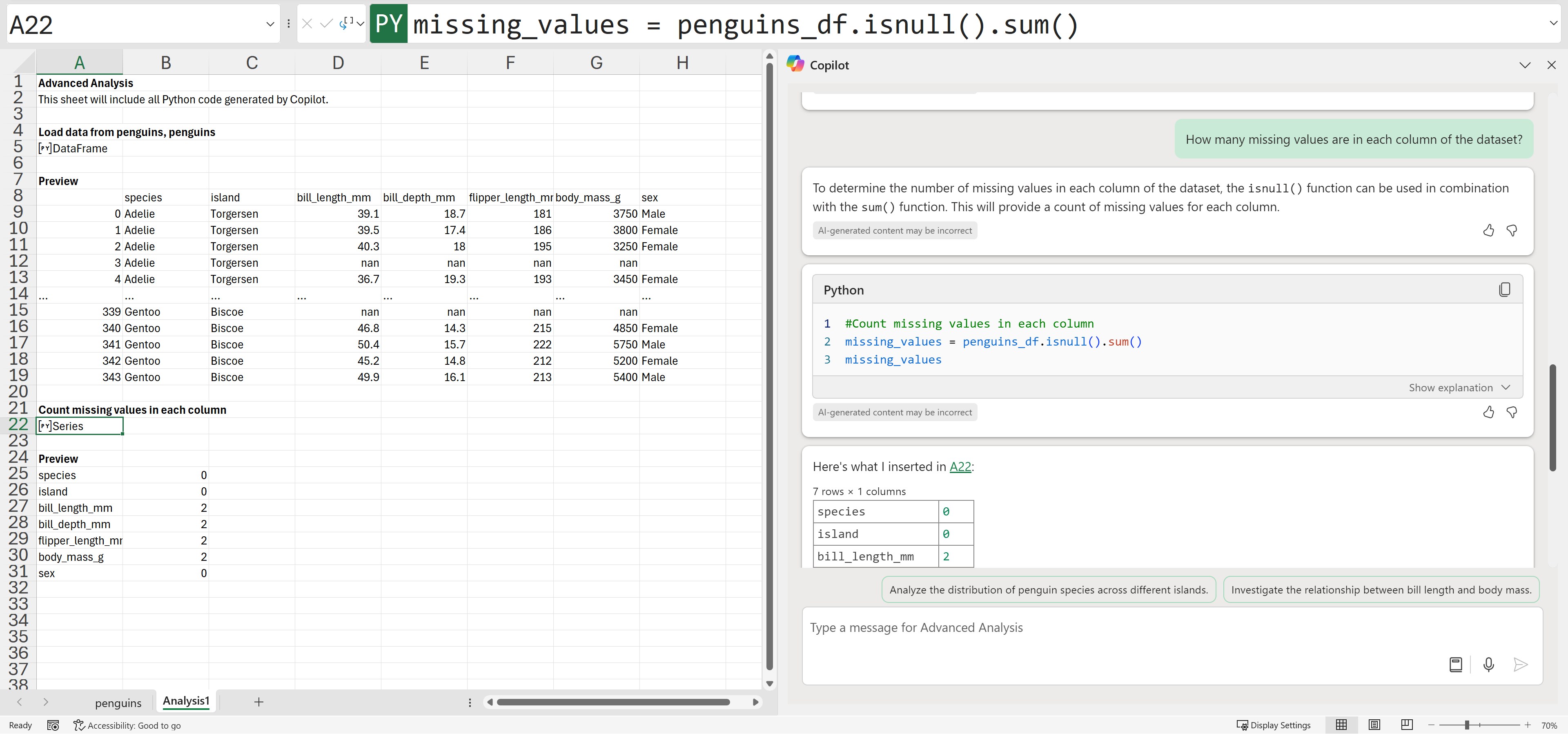Select the Analysis1 sheet tab
The image size is (1568, 734).
coord(186,701)
